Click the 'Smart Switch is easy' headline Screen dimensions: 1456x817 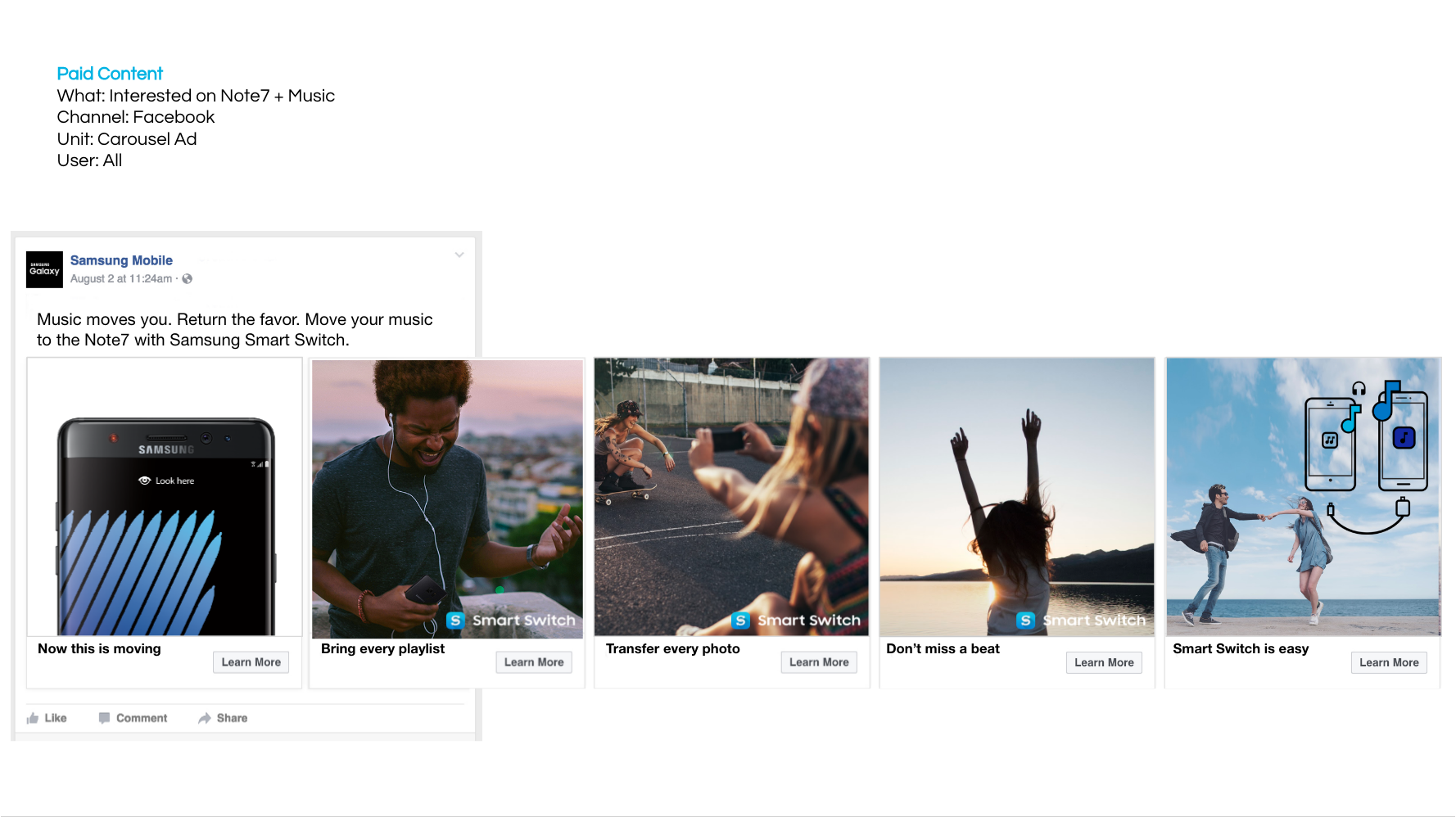pos(1241,648)
